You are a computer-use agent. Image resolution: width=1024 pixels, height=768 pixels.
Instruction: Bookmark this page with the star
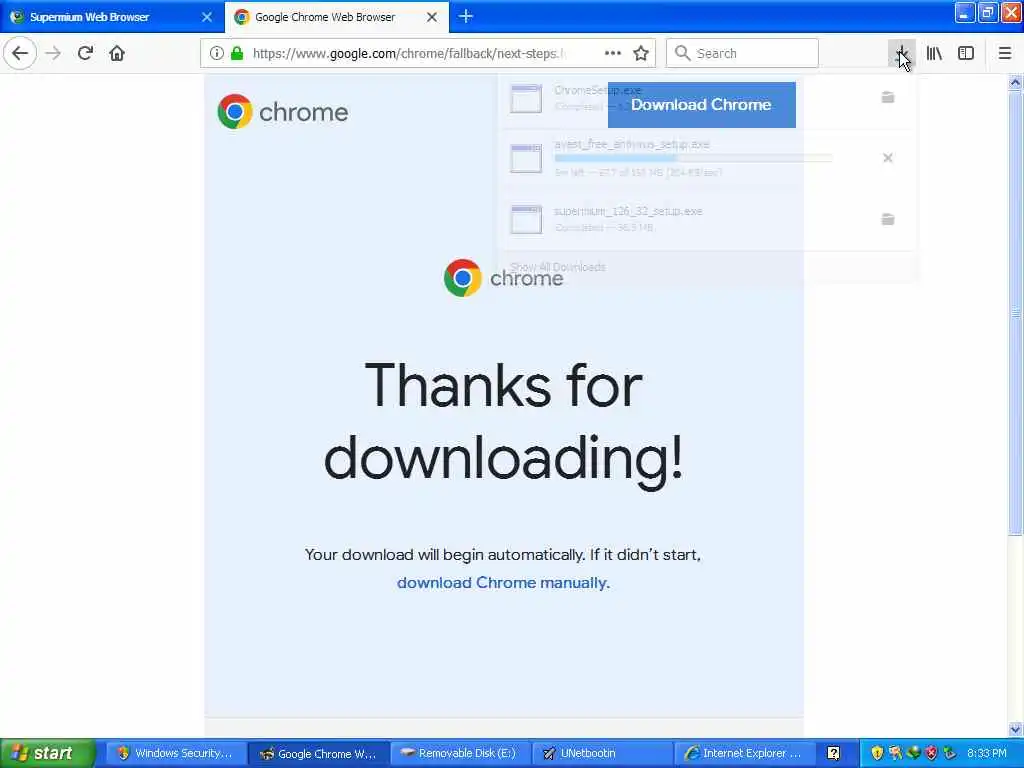pyautogui.click(x=641, y=53)
